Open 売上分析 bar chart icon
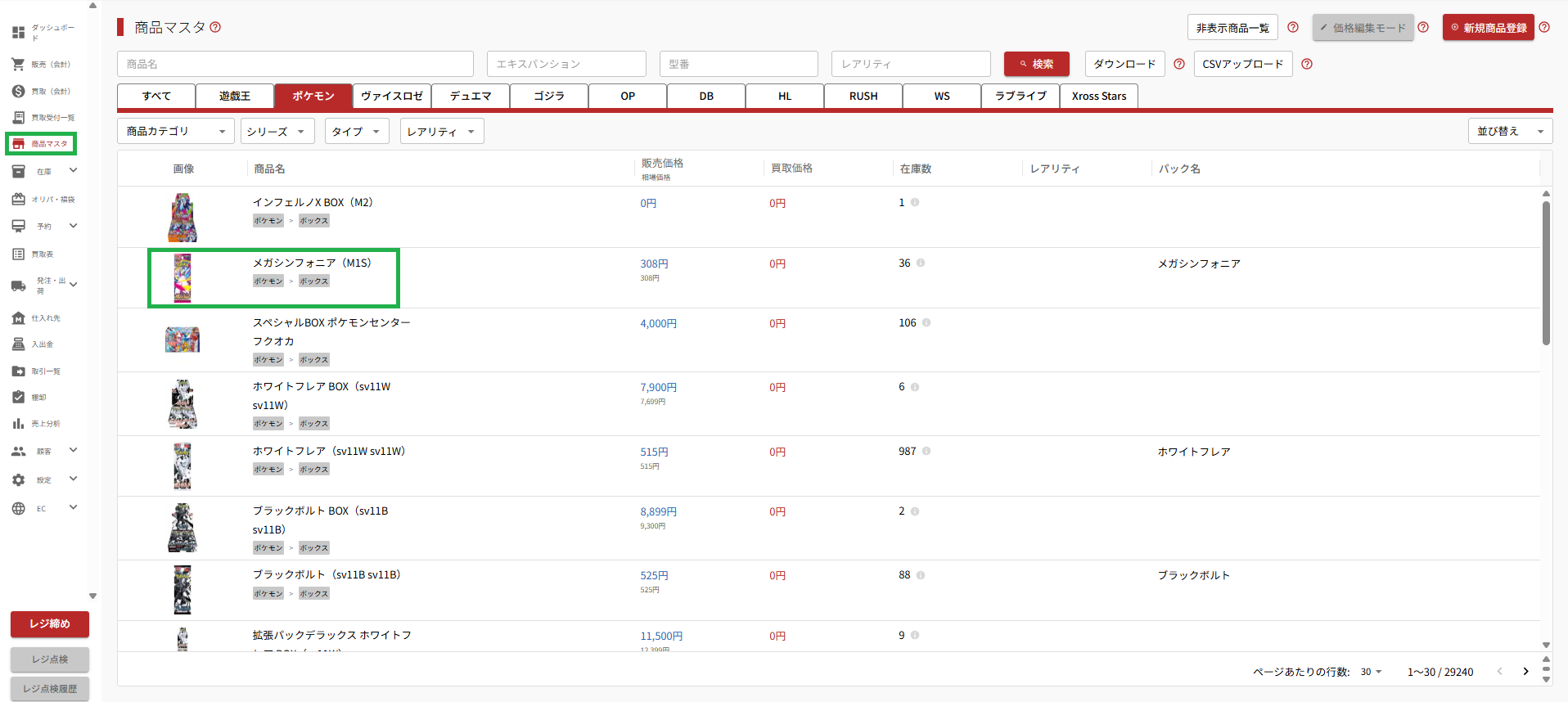The height and width of the screenshot is (702, 1568). tap(18, 424)
